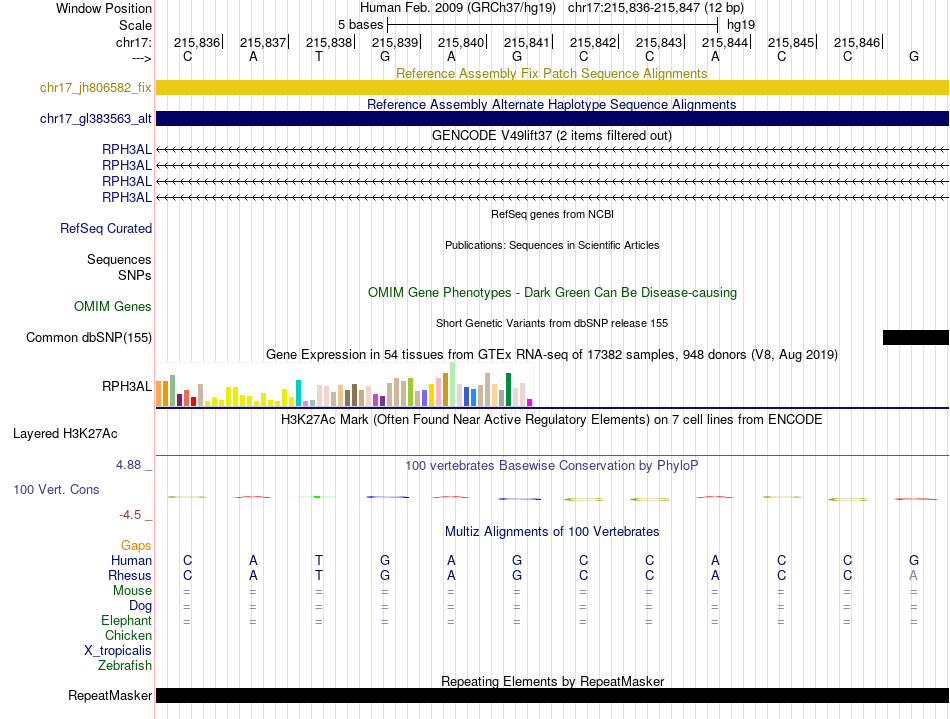The width and height of the screenshot is (950, 719).
Task: Open Short Genetic Variants from dbSNP release 155 title
Action: point(552,323)
